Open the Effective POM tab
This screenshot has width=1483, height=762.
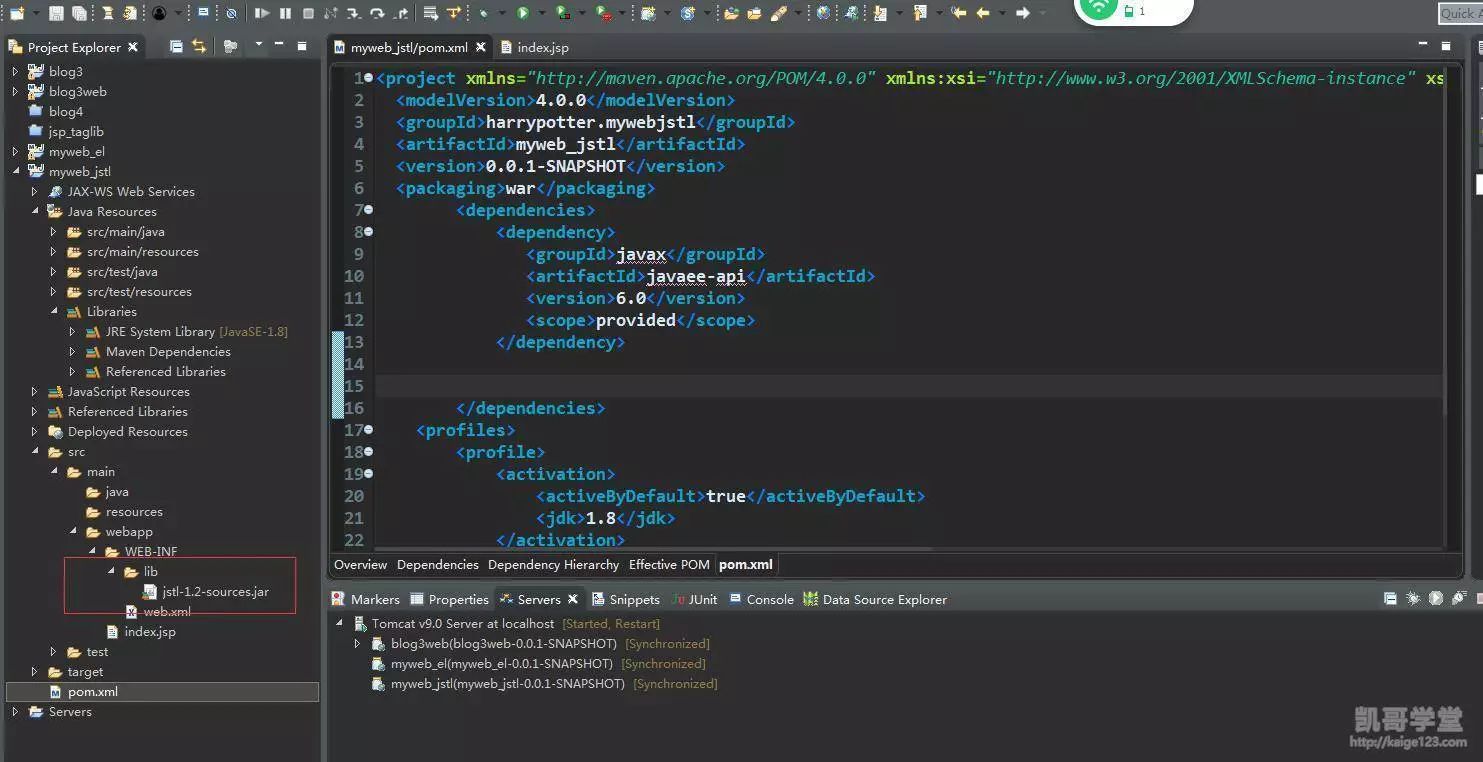pos(669,564)
